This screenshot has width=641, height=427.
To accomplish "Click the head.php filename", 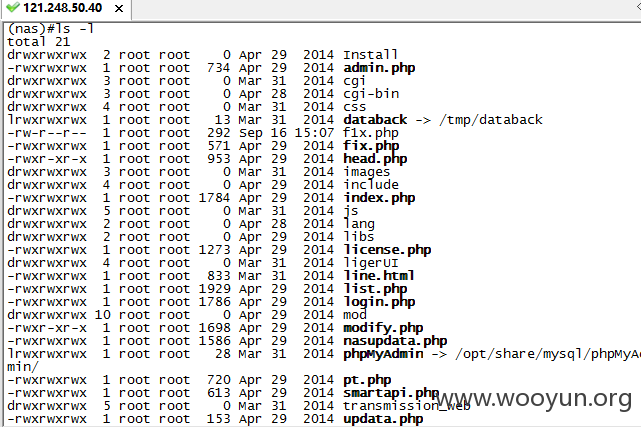I will (375, 159).
